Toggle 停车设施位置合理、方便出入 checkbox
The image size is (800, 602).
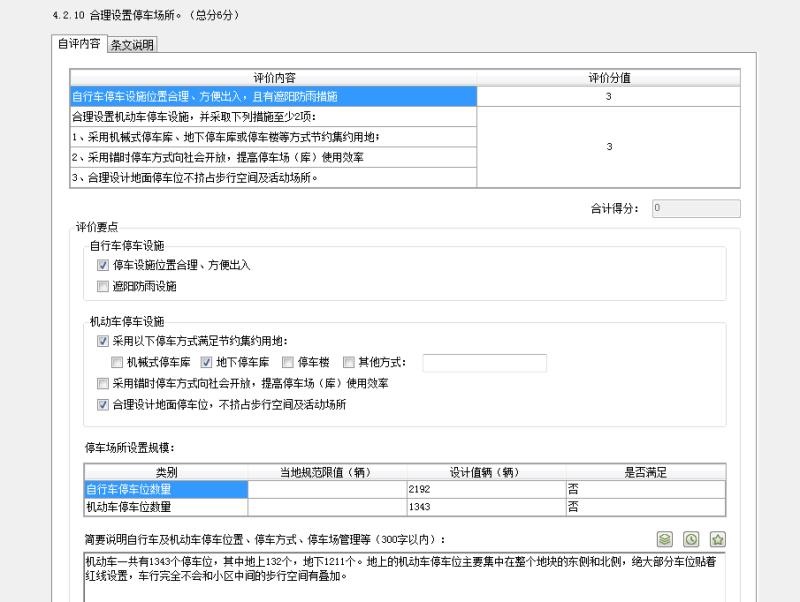pos(103,265)
